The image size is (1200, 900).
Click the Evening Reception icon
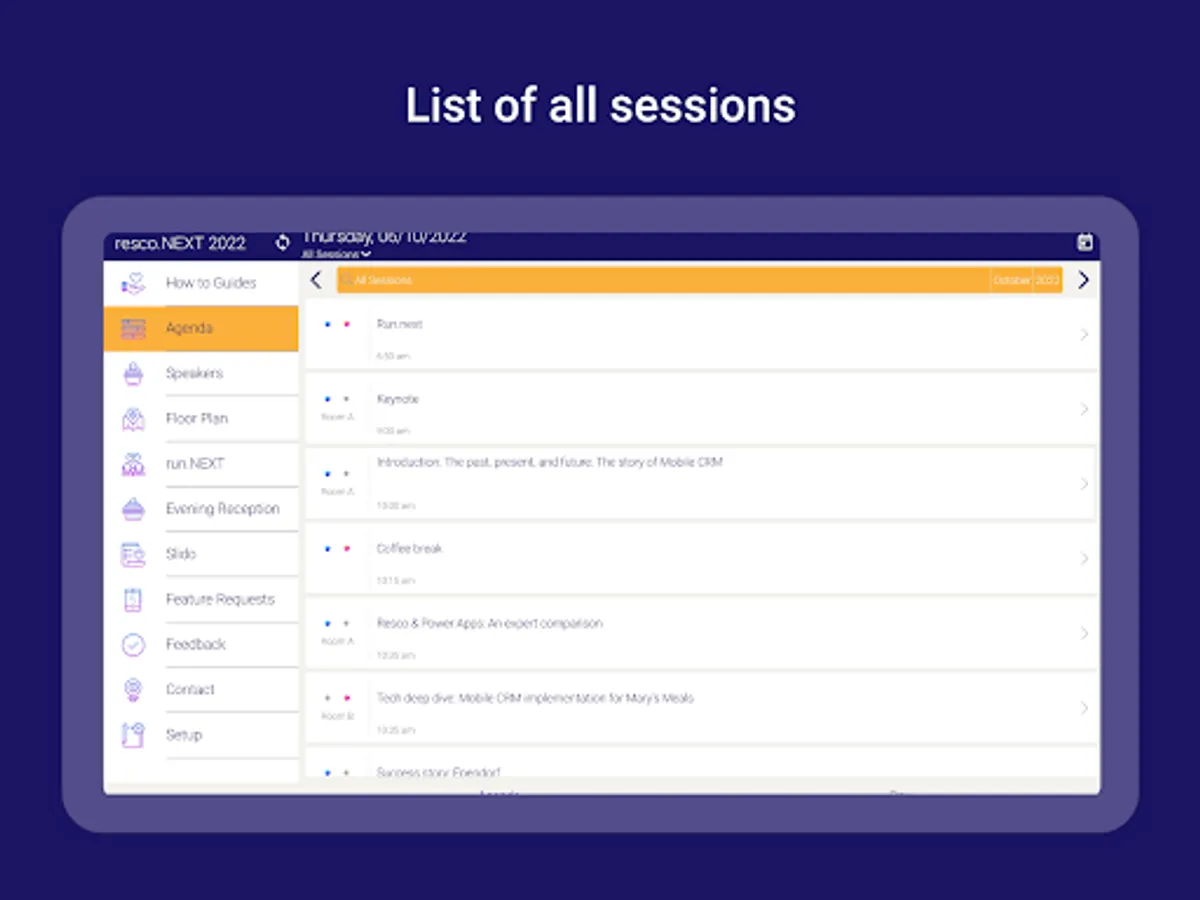point(133,509)
